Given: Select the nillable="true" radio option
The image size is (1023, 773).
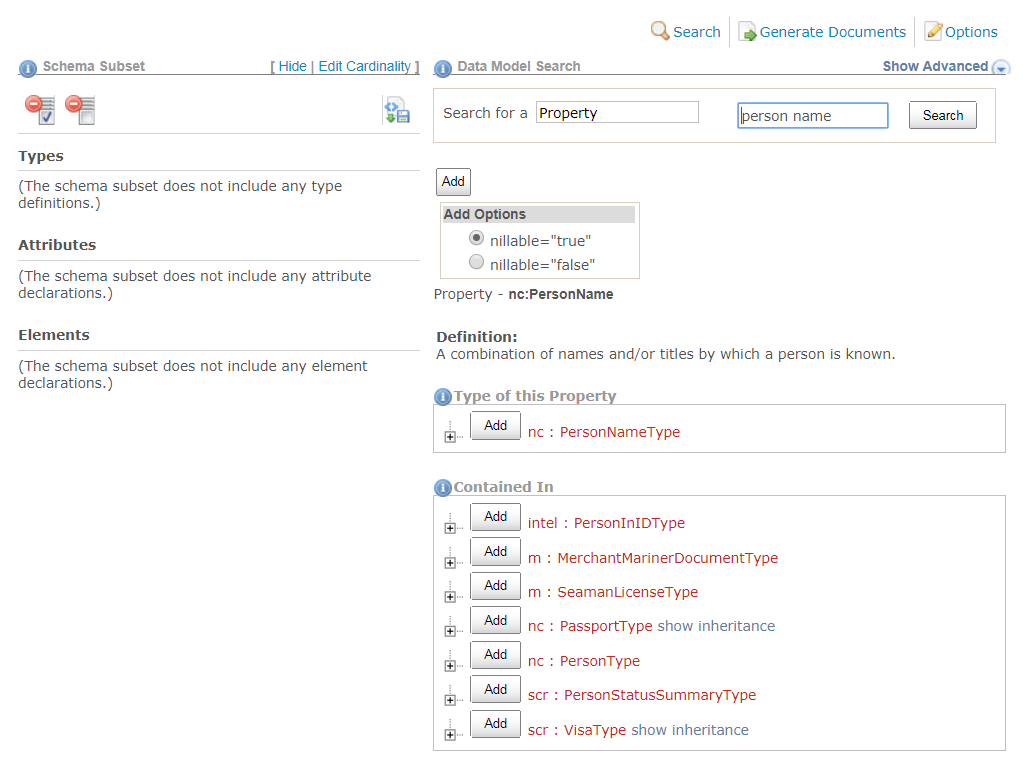Looking at the screenshot, I should (x=477, y=239).
